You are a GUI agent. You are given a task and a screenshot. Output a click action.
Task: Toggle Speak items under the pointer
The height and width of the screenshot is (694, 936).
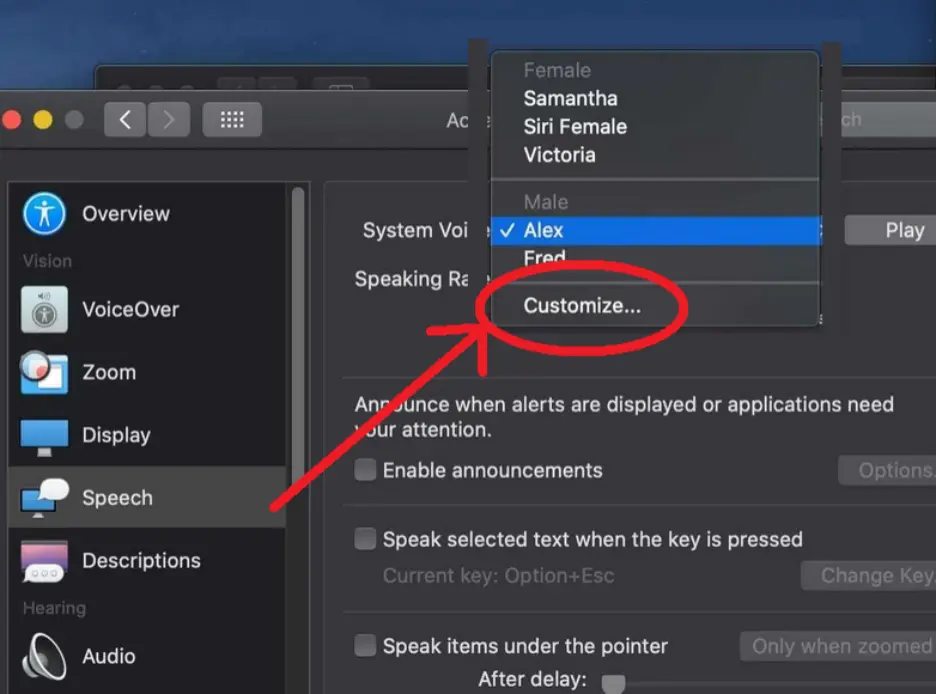coord(365,645)
